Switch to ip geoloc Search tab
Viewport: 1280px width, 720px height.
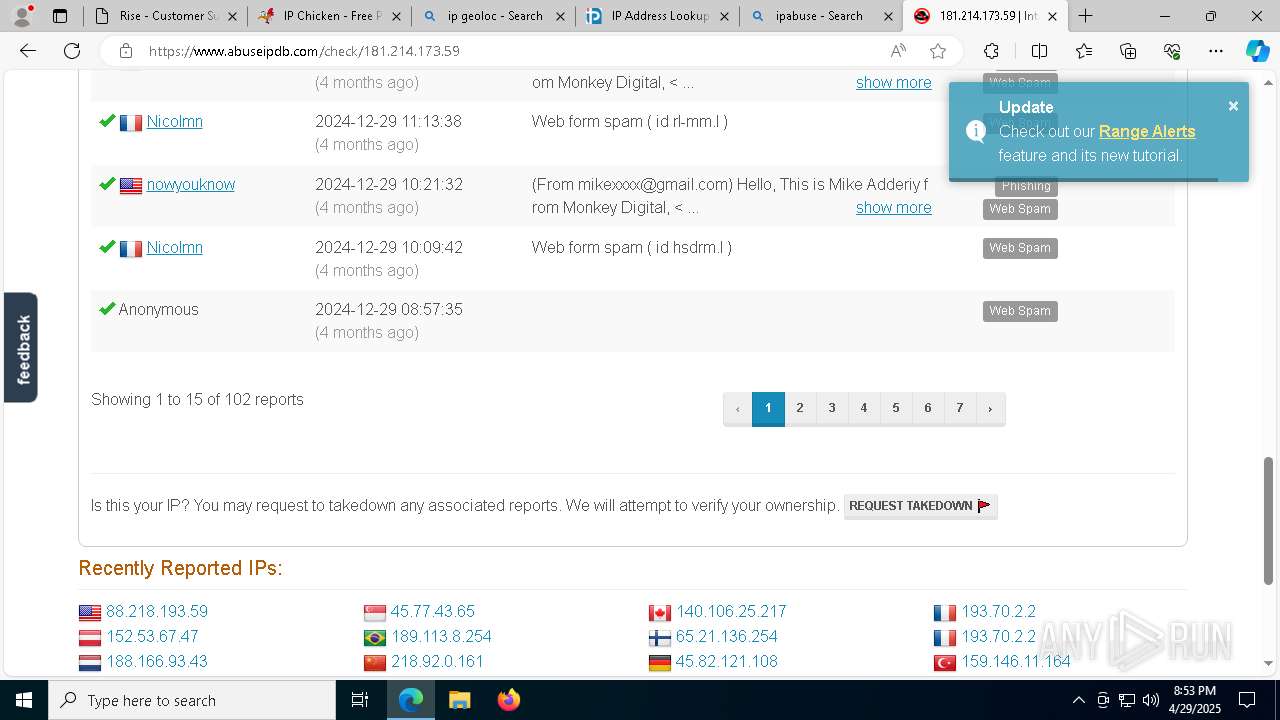point(492,16)
